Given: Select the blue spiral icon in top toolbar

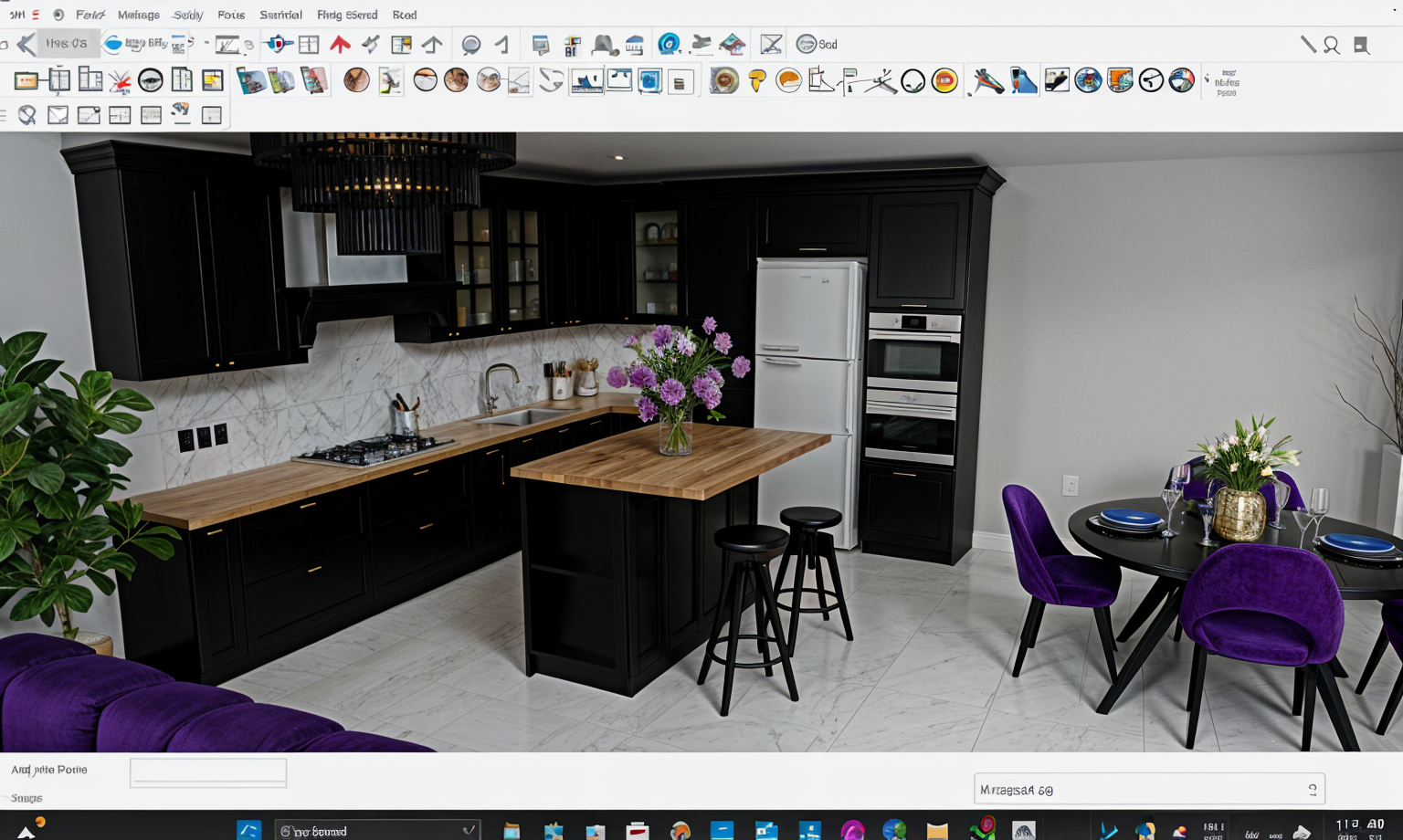Looking at the screenshot, I should 669,44.
